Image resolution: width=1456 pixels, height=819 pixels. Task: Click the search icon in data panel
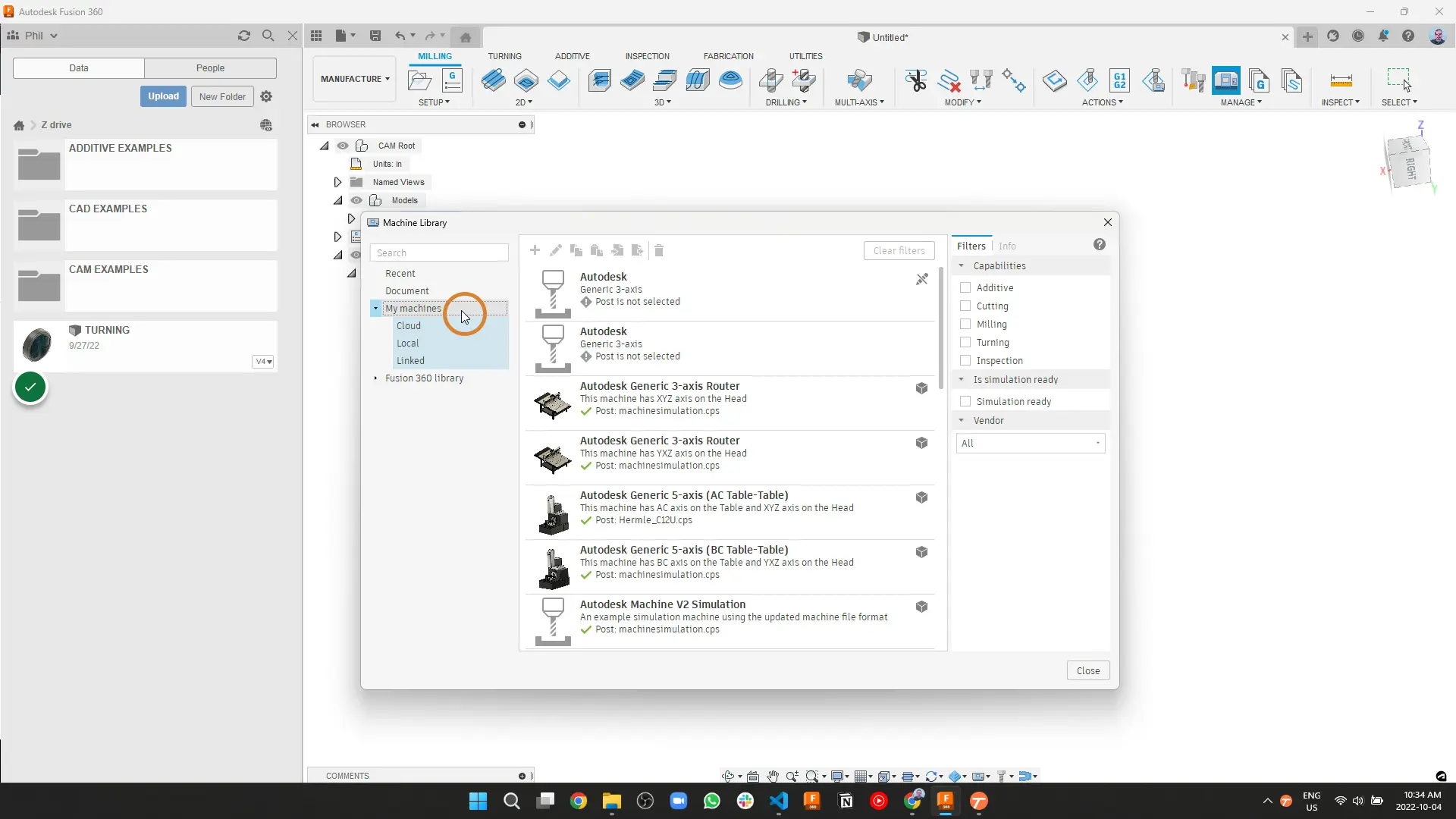coord(268,36)
